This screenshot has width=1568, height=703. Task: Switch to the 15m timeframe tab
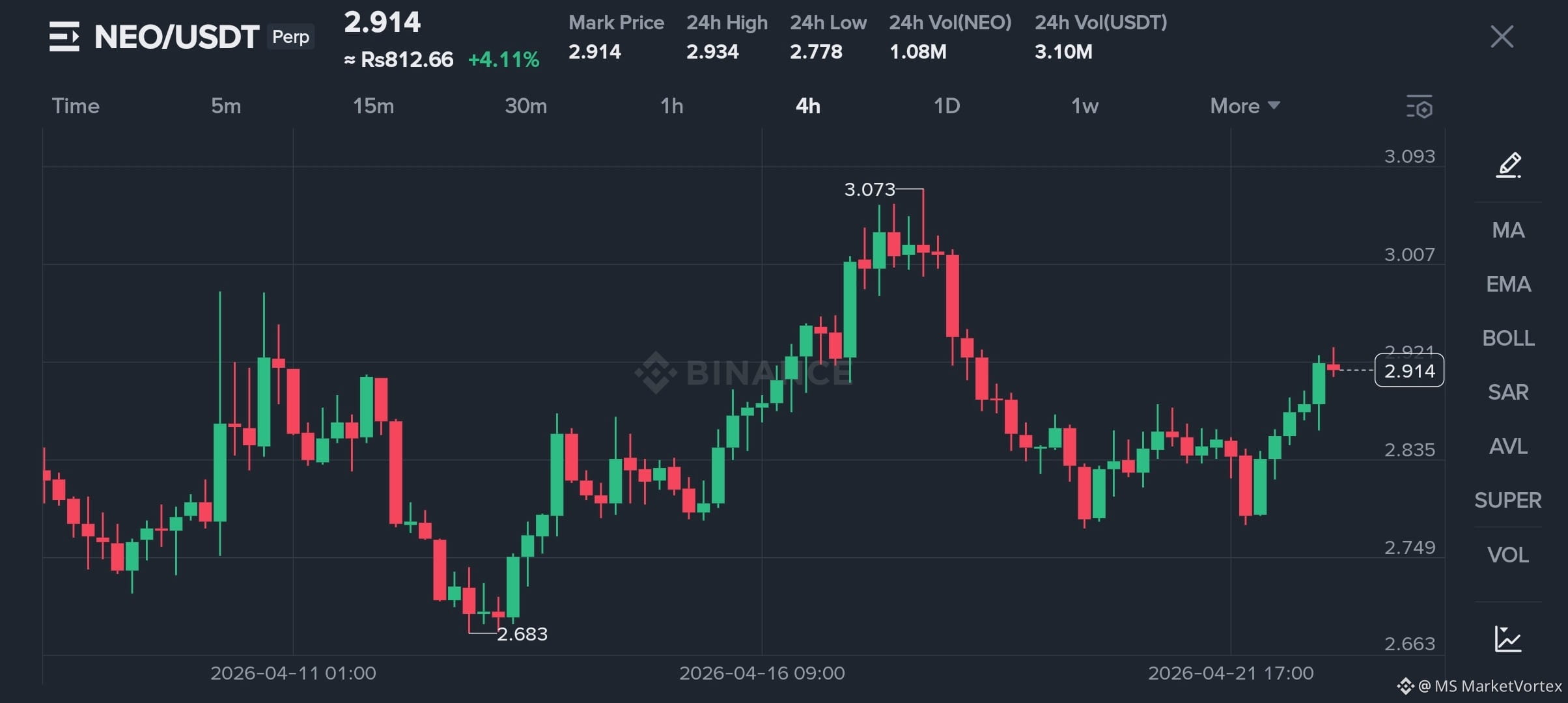coord(373,105)
